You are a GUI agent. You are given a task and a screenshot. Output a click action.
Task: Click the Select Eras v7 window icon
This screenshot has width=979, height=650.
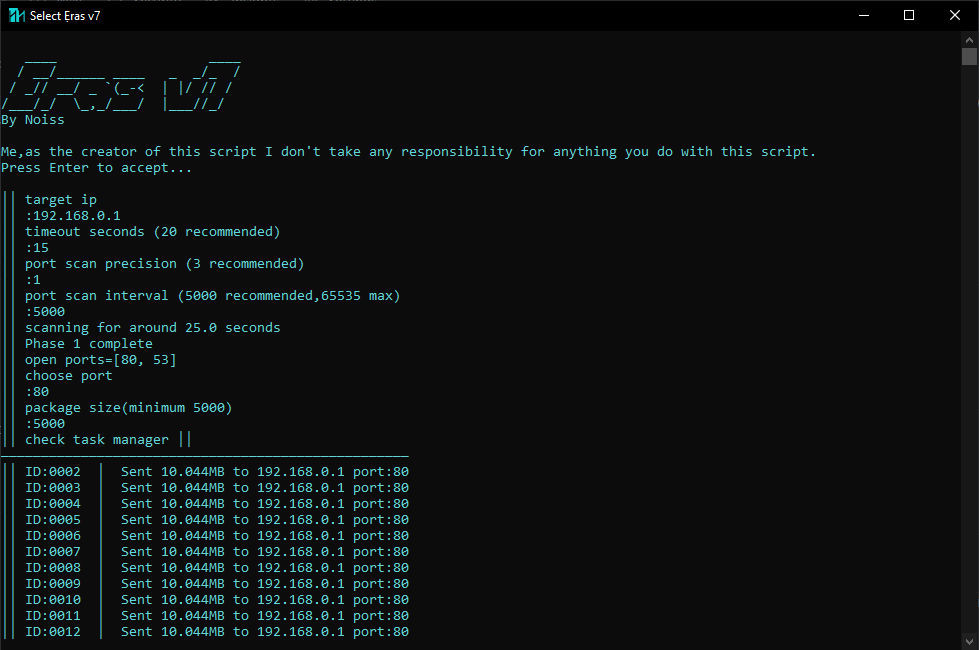[16, 15]
